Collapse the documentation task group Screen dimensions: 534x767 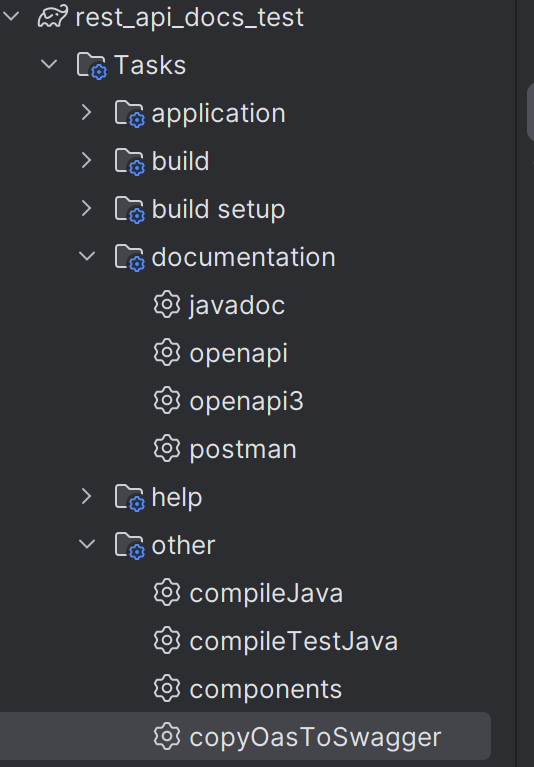click(x=87, y=256)
